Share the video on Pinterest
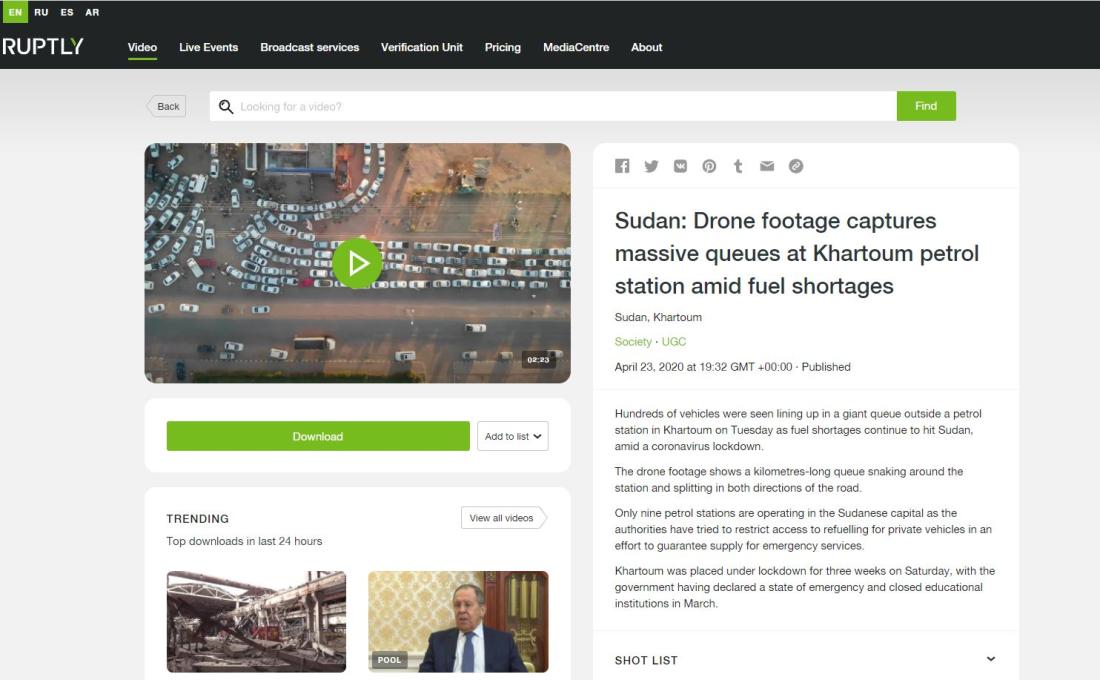The height and width of the screenshot is (680, 1100). (709, 166)
